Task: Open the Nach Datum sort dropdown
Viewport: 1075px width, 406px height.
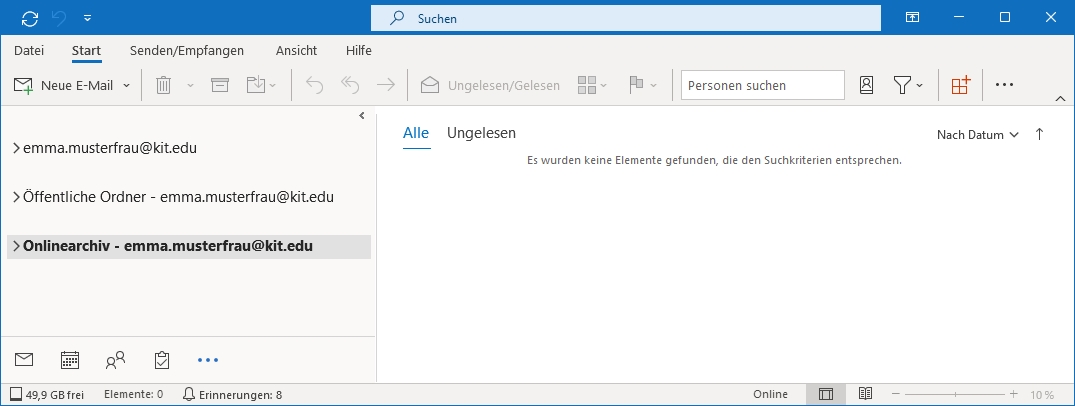Action: pos(977,135)
